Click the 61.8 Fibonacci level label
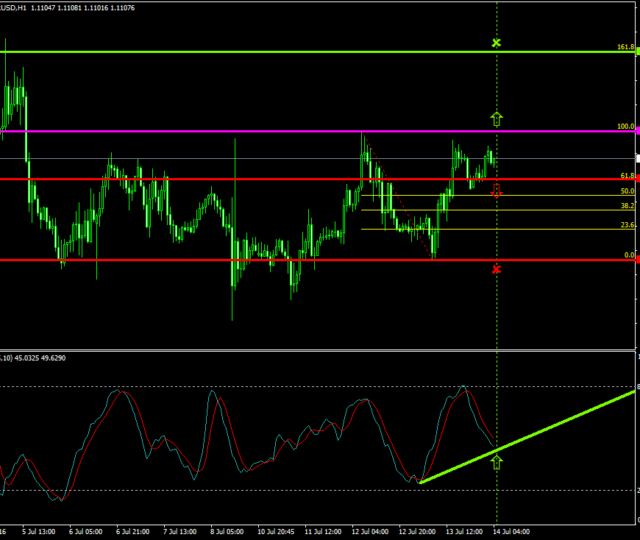The image size is (640, 540). pos(627,175)
